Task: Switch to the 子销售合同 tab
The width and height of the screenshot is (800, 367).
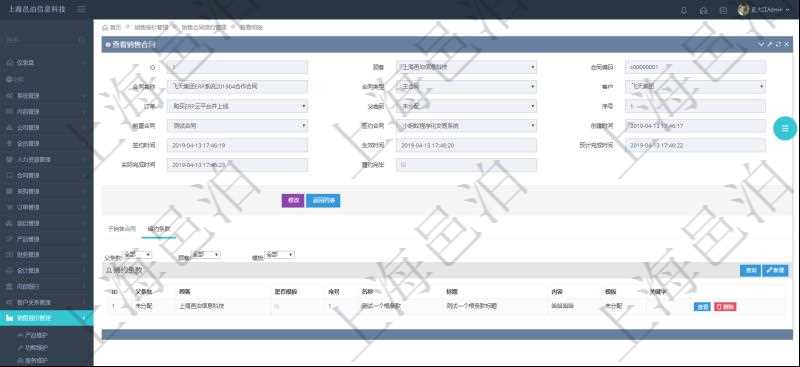Action: point(122,229)
